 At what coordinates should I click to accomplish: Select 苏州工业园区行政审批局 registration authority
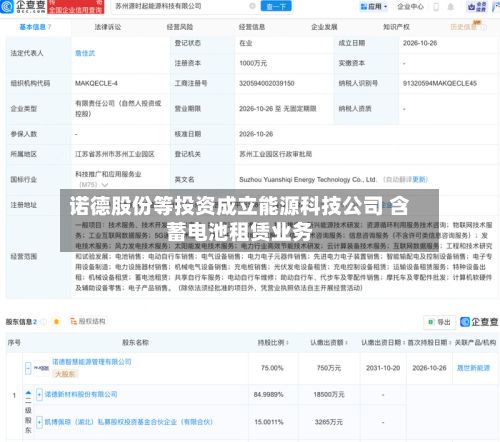[276, 154]
